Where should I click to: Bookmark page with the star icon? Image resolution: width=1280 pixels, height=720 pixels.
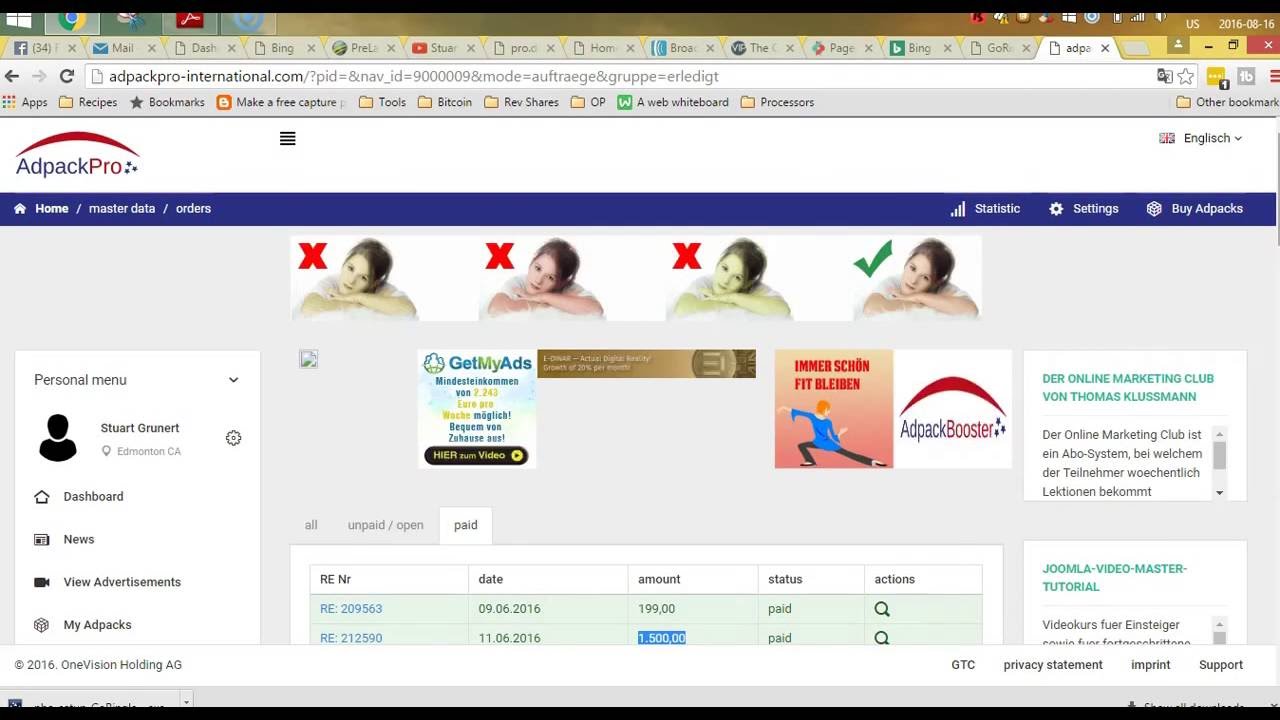click(x=1186, y=76)
